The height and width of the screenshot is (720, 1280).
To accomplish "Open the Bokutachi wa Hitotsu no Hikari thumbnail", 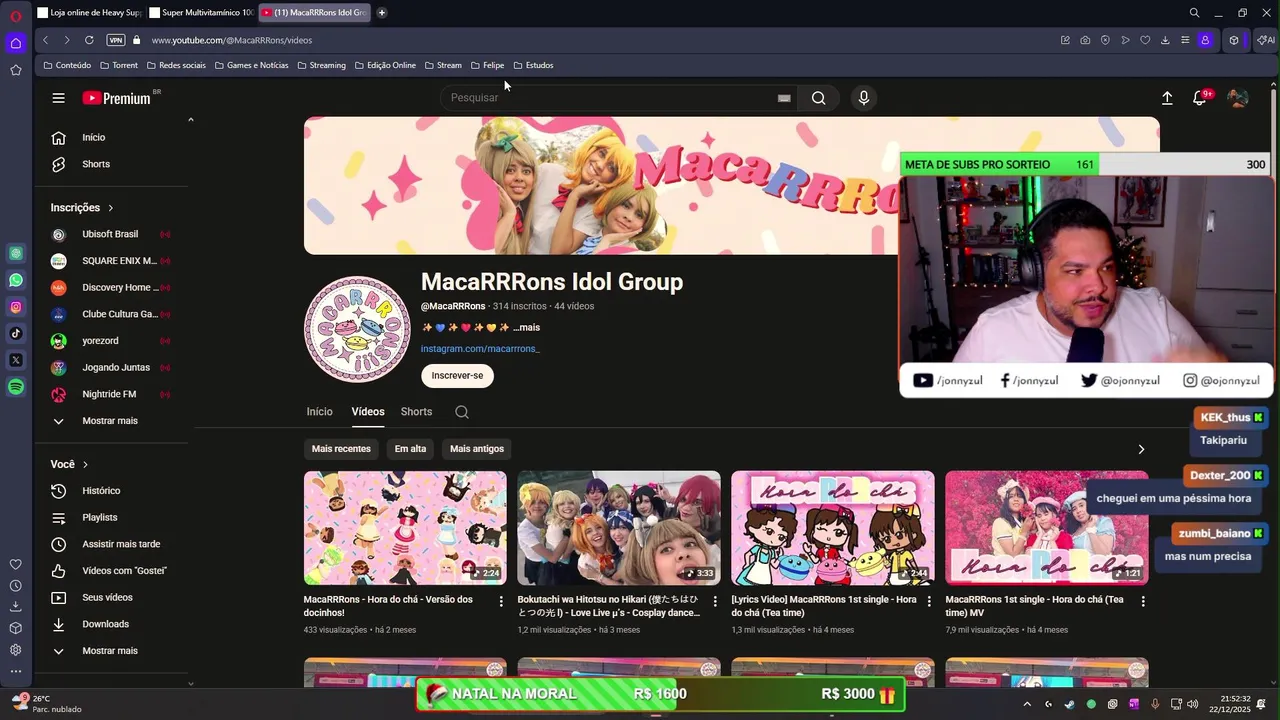I will click(619, 528).
